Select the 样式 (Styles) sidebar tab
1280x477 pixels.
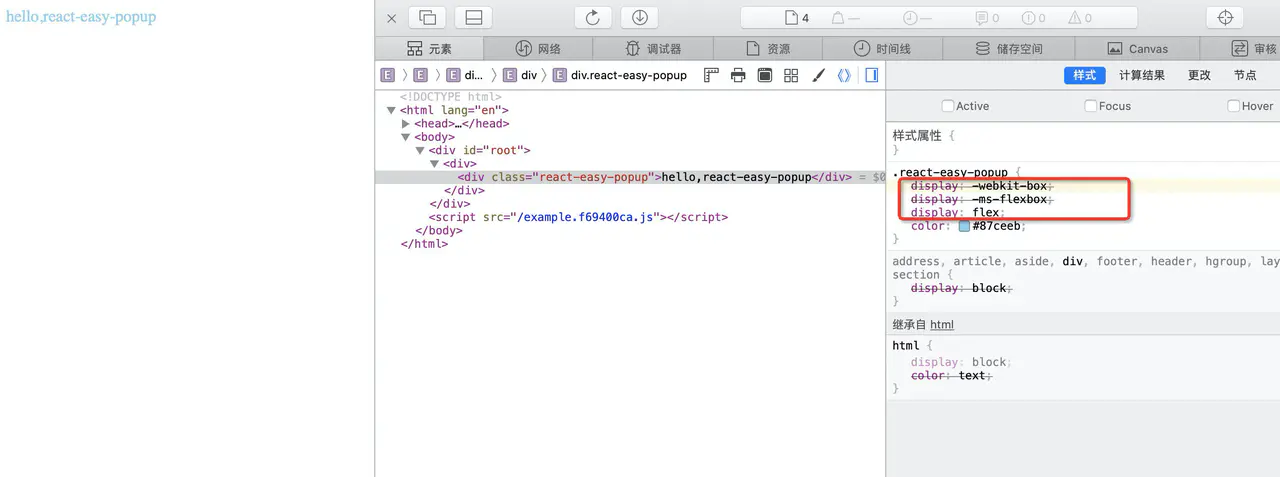[1085, 75]
